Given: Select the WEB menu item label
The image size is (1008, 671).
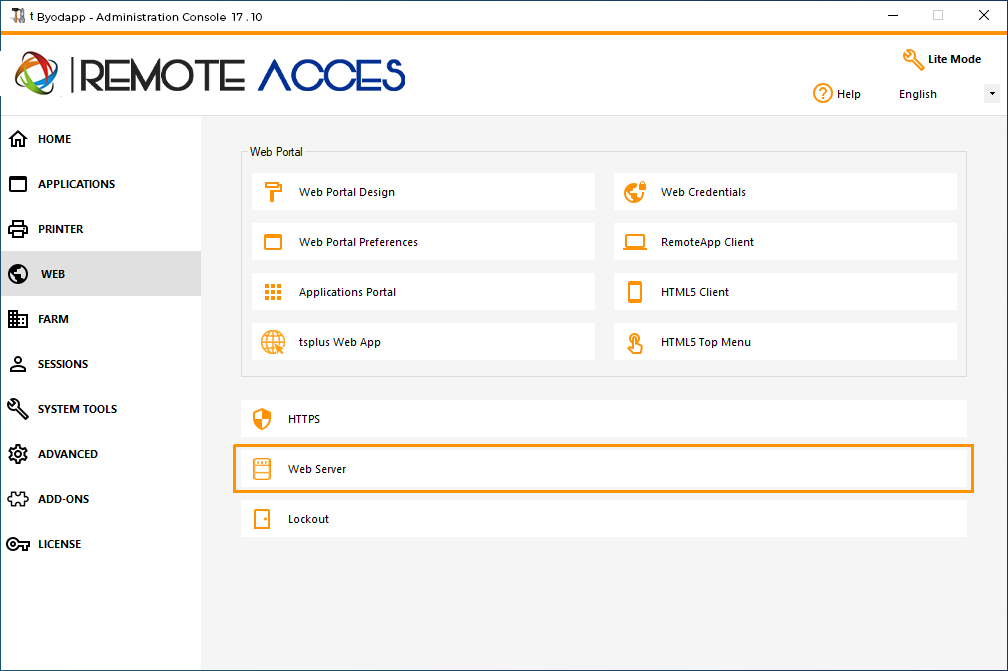Looking at the screenshot, I should click(53, 274).
